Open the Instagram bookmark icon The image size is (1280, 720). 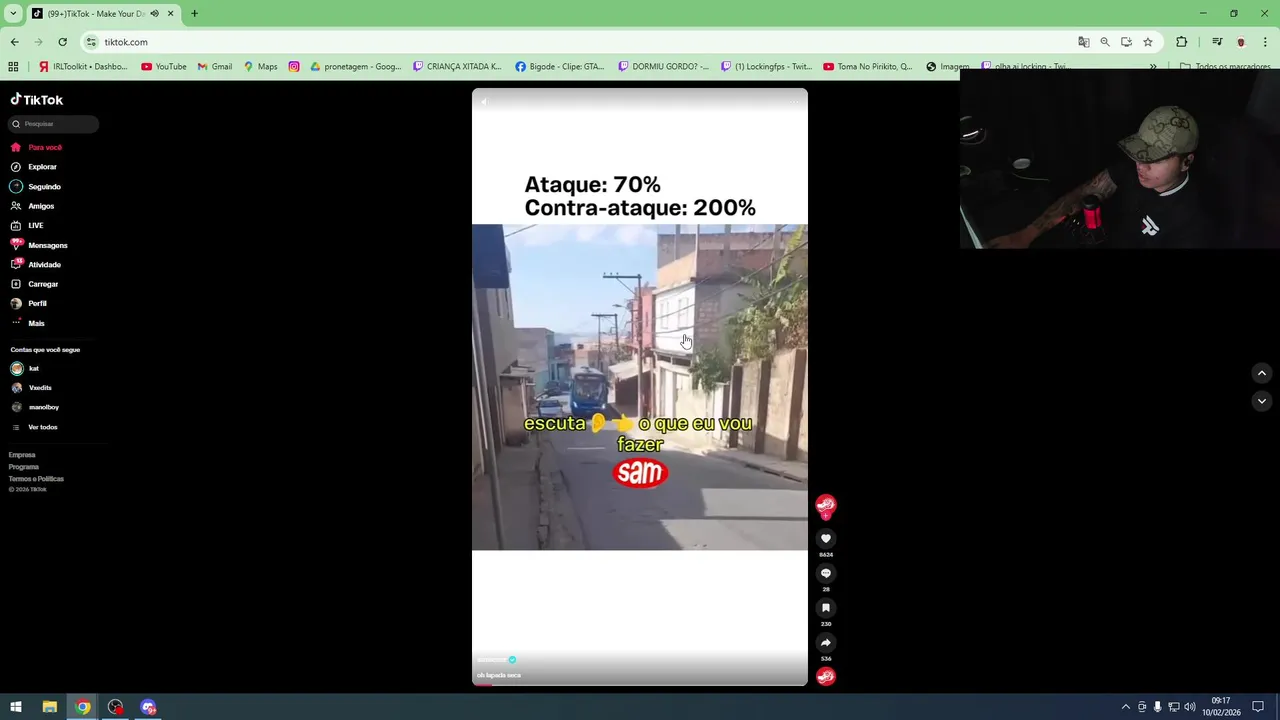click(294, 67)
